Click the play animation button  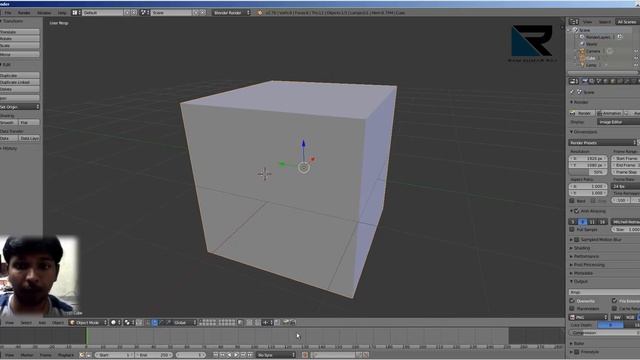click(236, 355)
